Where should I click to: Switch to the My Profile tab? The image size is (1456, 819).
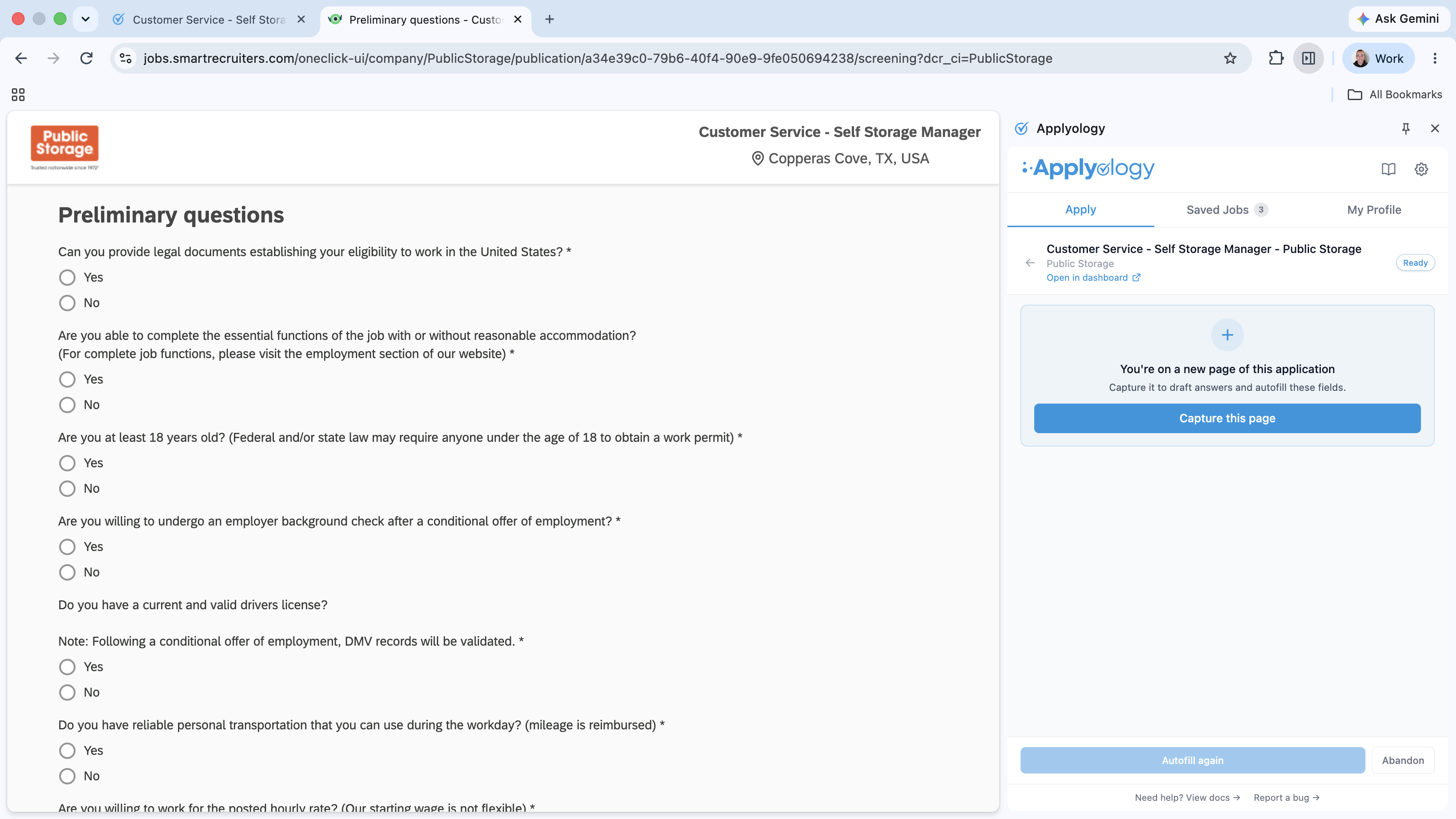click(x=1374, y=210)
